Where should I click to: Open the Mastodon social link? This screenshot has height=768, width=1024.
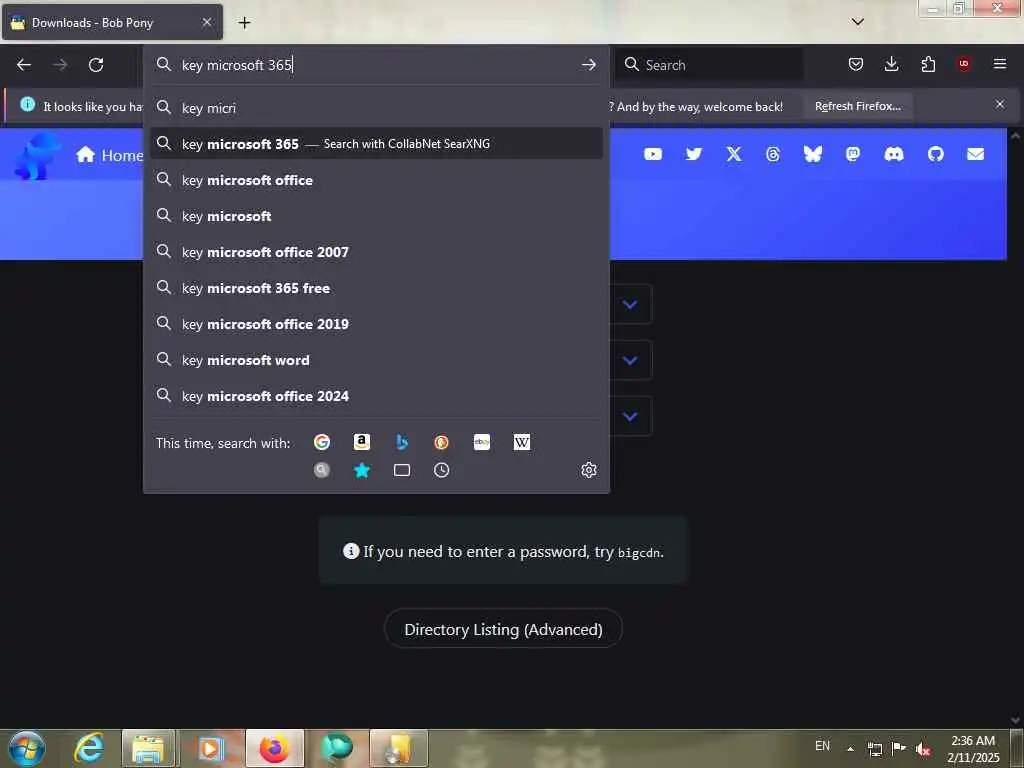tap(853, 154)
